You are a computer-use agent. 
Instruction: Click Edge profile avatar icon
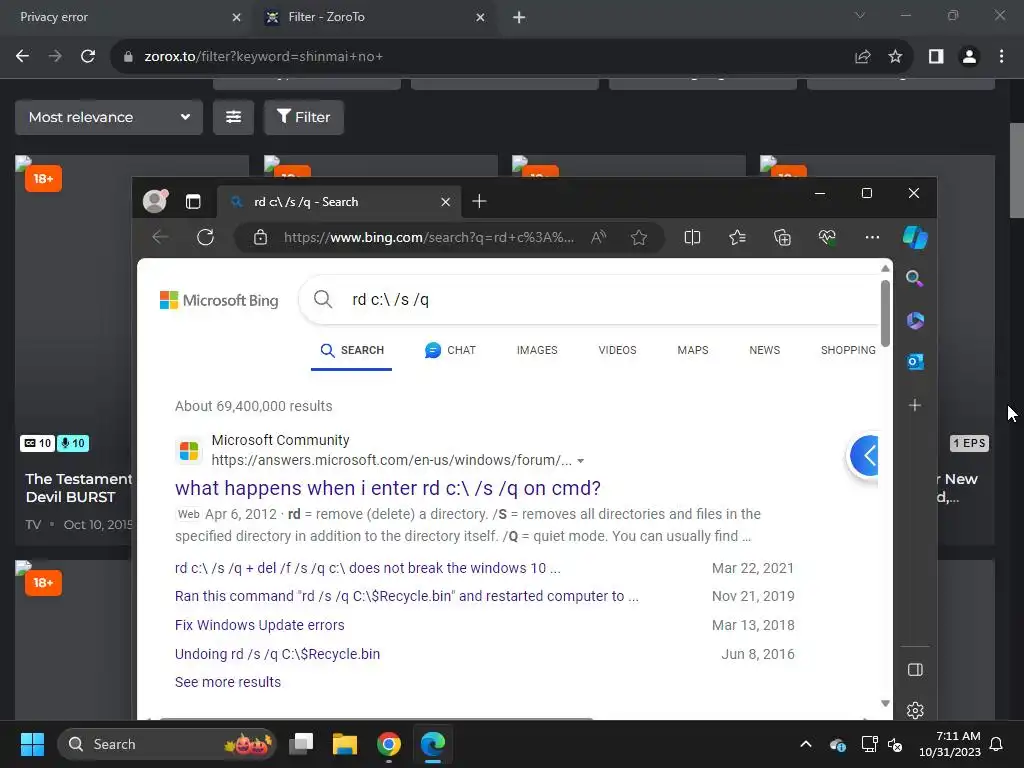[x=155, y=200]
